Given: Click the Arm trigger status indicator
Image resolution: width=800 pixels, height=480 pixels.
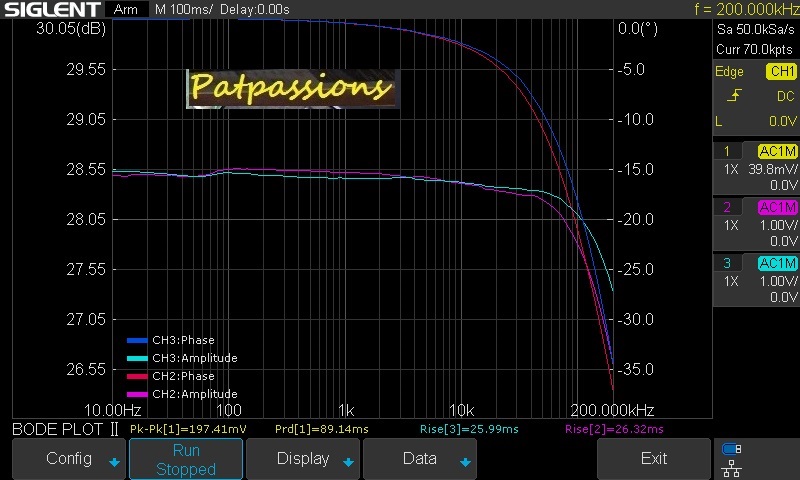Looking at the screenshot, I should coord(126,10).
